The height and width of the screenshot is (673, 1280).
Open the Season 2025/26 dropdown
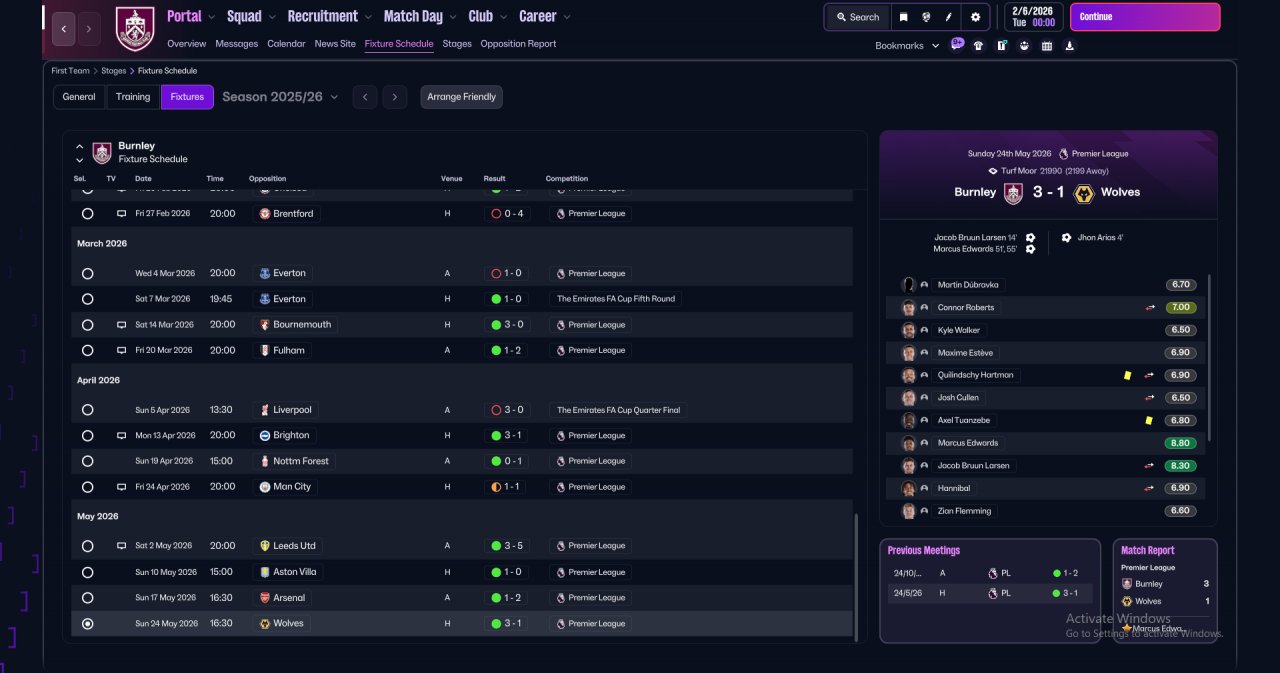(280, 97)
